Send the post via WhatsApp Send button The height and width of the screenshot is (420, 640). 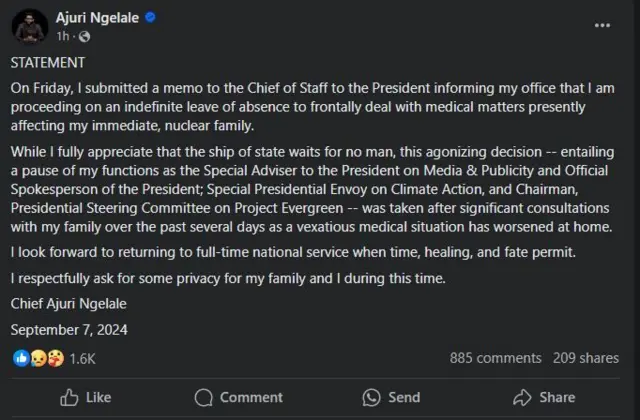(x=391, y=397)
